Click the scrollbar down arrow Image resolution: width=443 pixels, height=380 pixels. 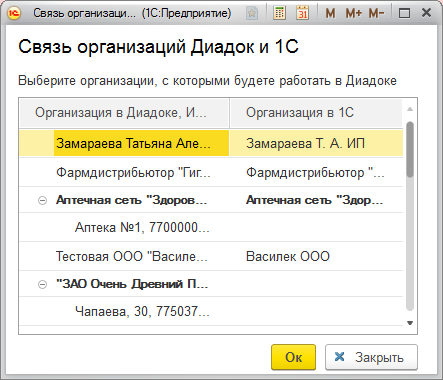click(410, 323)
